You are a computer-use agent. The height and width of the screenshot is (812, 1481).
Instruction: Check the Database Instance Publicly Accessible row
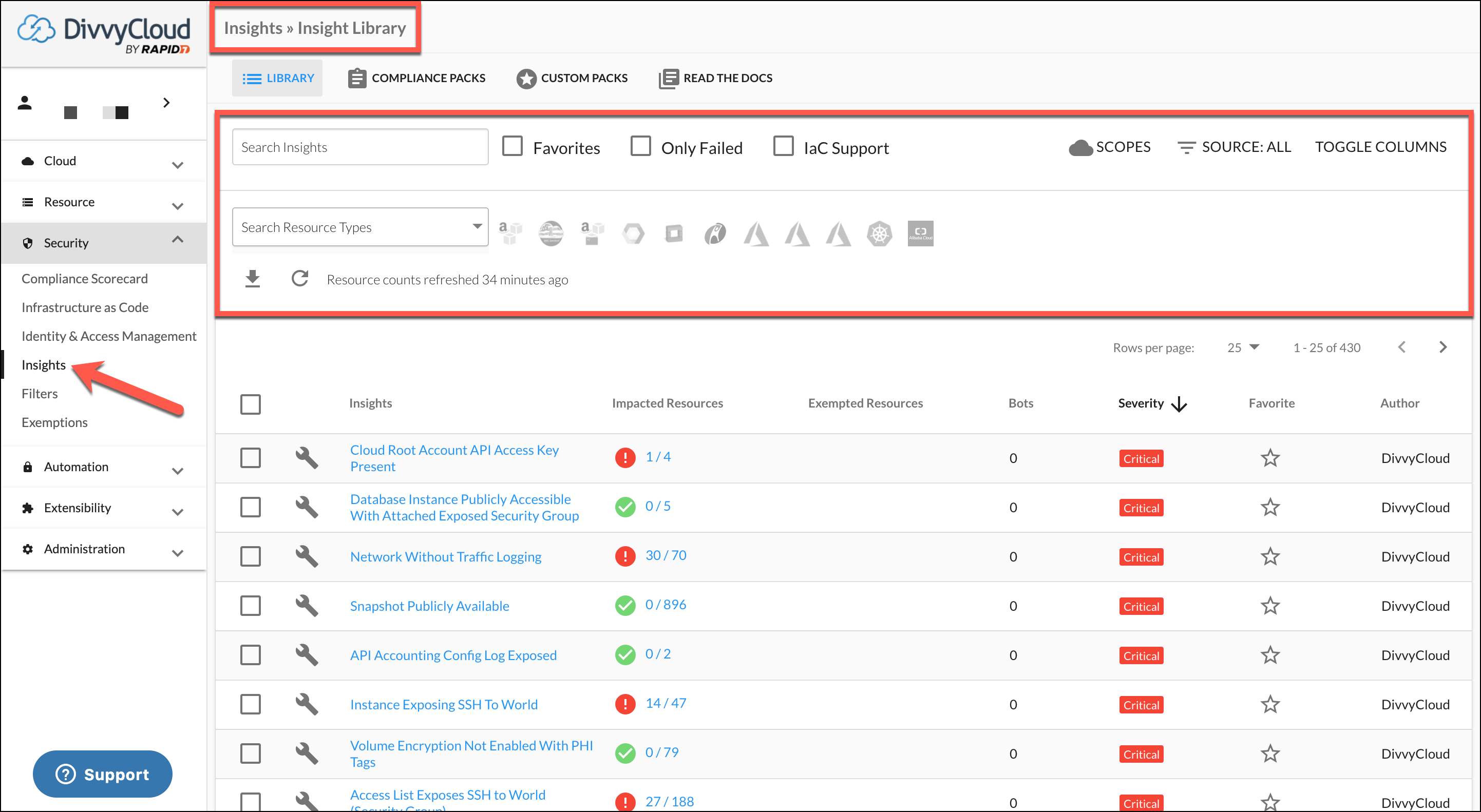click(x=250, y=508)
